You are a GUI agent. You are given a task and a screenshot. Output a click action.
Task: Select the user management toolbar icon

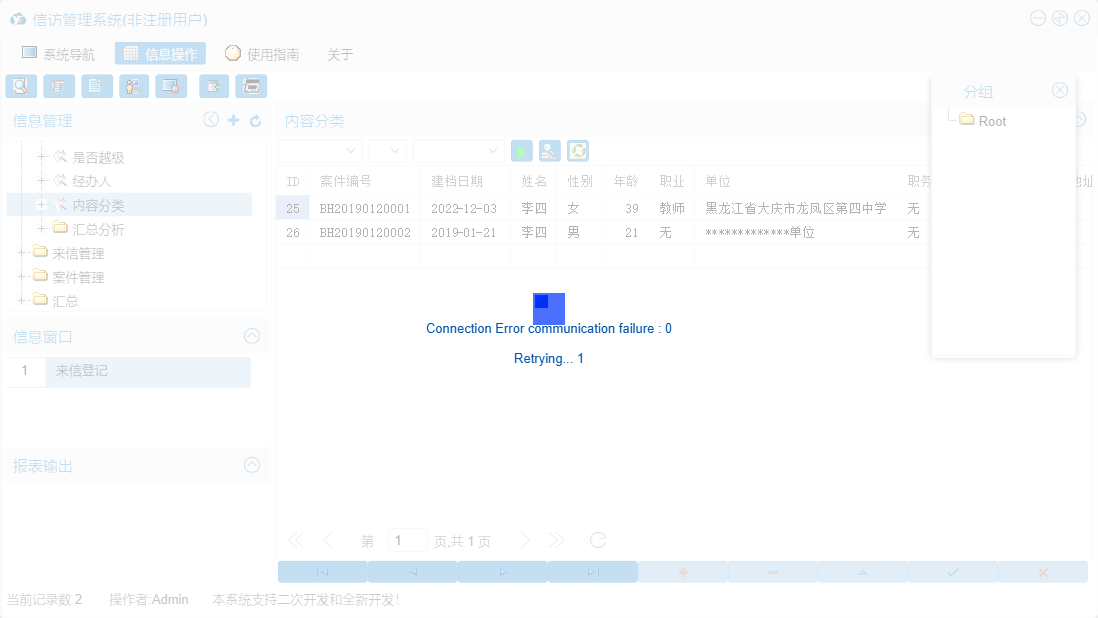click(x=133, y=86)
